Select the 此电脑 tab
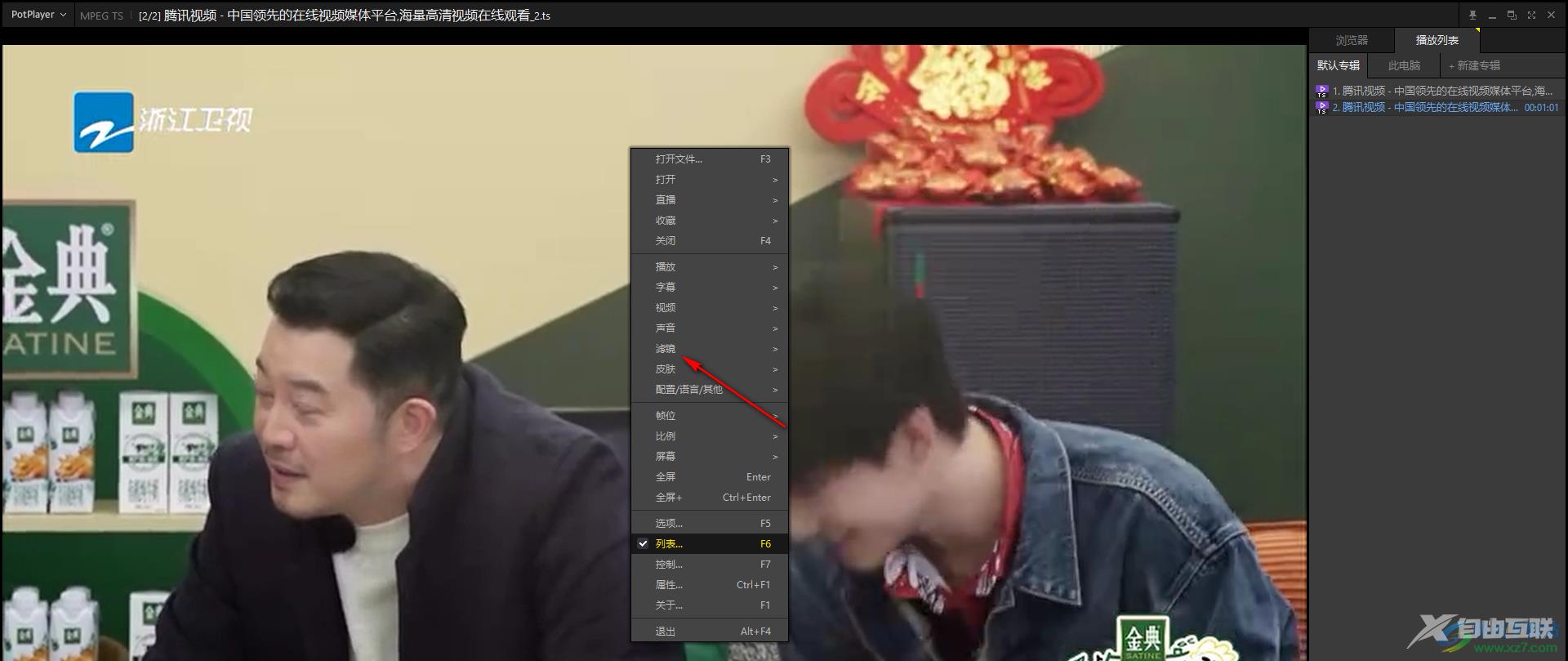Screen dimensions: 1568x661 click(x=1404, y=65)
